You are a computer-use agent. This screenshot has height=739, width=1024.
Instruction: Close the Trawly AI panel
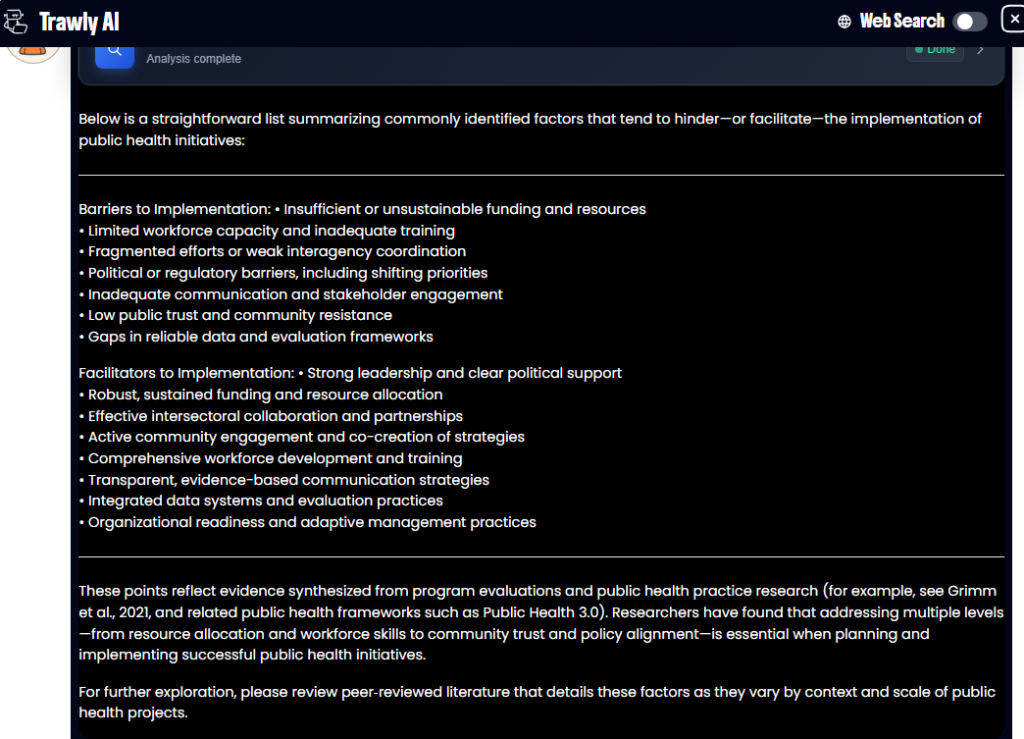[x=1013, y=19]
